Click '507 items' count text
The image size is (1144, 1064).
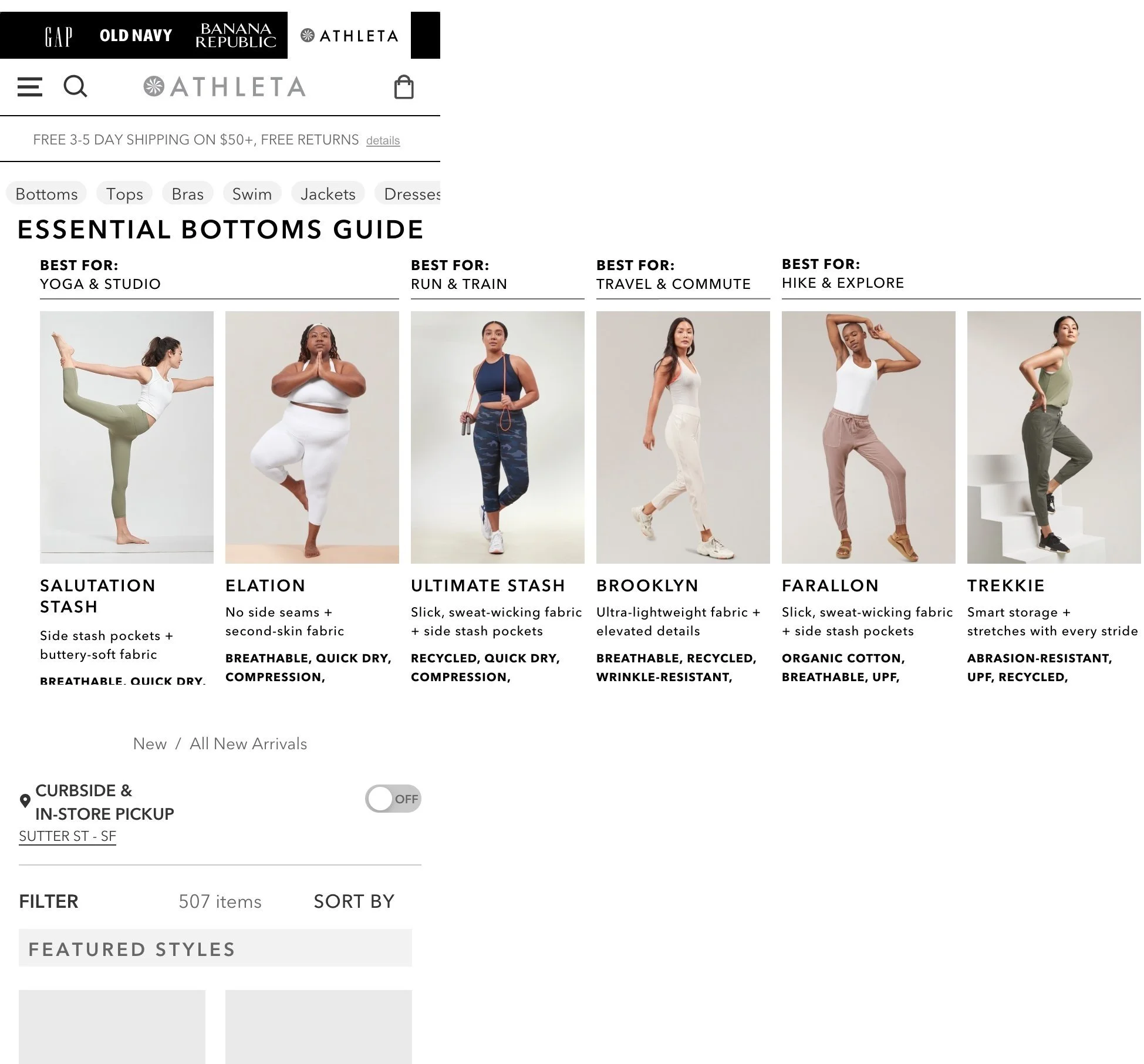(220, 901)
